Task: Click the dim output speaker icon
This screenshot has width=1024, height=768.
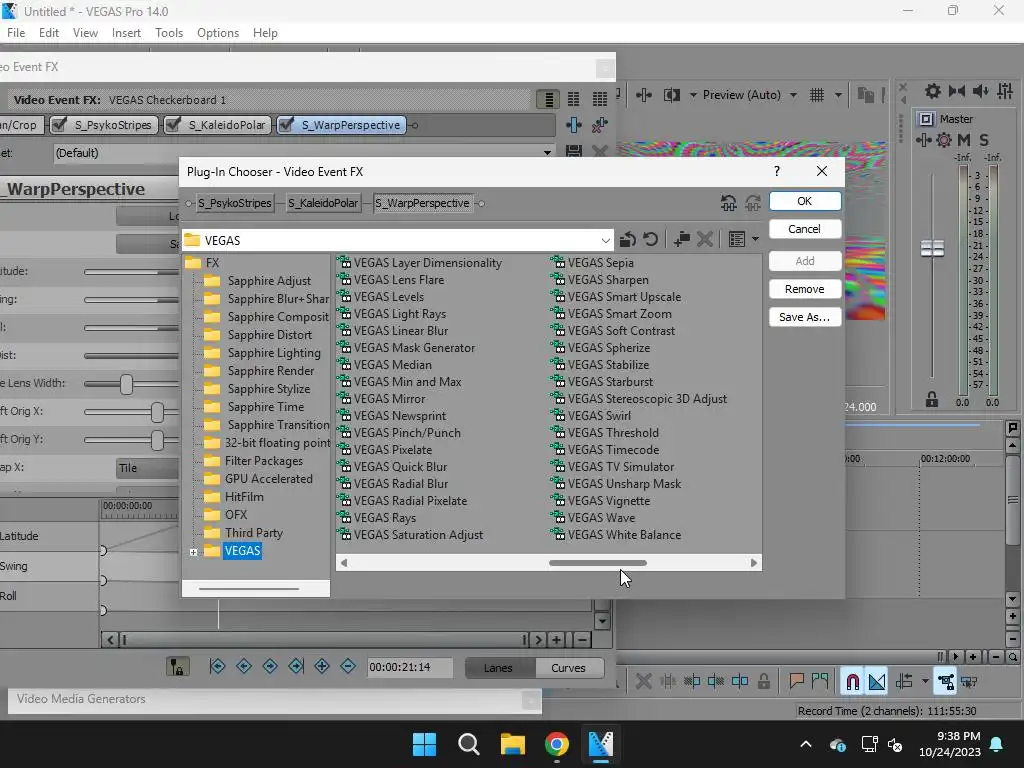Action: pos(981,91)
